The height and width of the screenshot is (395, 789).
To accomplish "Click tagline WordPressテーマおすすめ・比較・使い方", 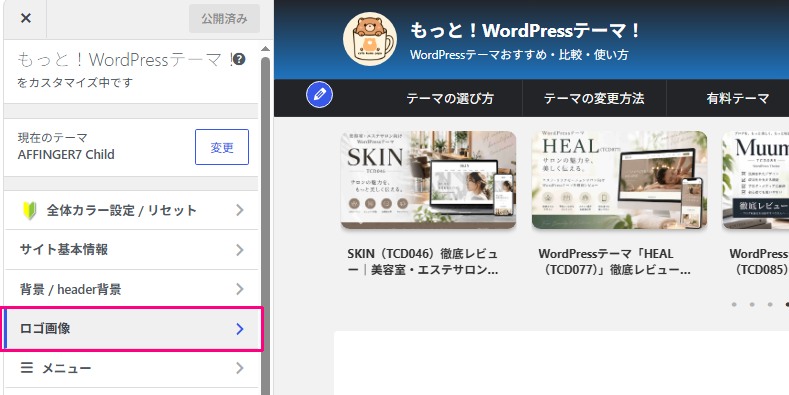I will click(519, 54).
